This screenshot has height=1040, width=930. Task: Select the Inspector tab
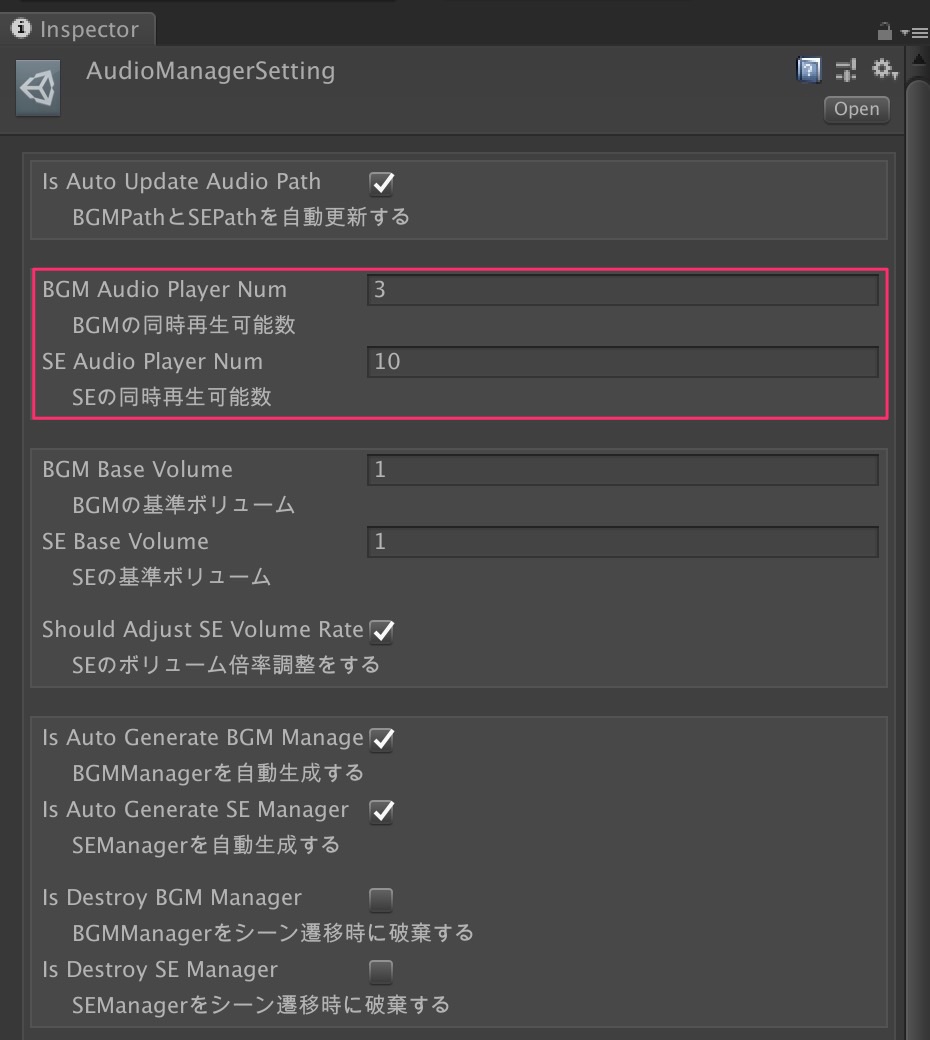click(x=78, y=29)
